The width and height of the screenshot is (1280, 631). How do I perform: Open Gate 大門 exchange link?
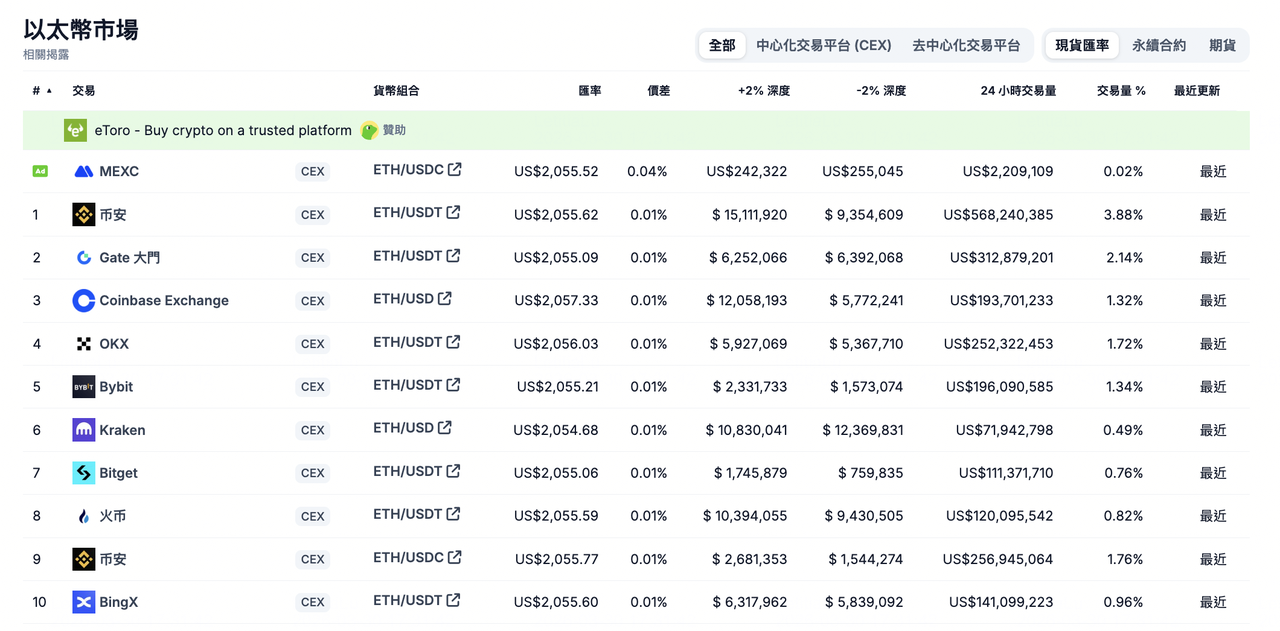(129, 258)
